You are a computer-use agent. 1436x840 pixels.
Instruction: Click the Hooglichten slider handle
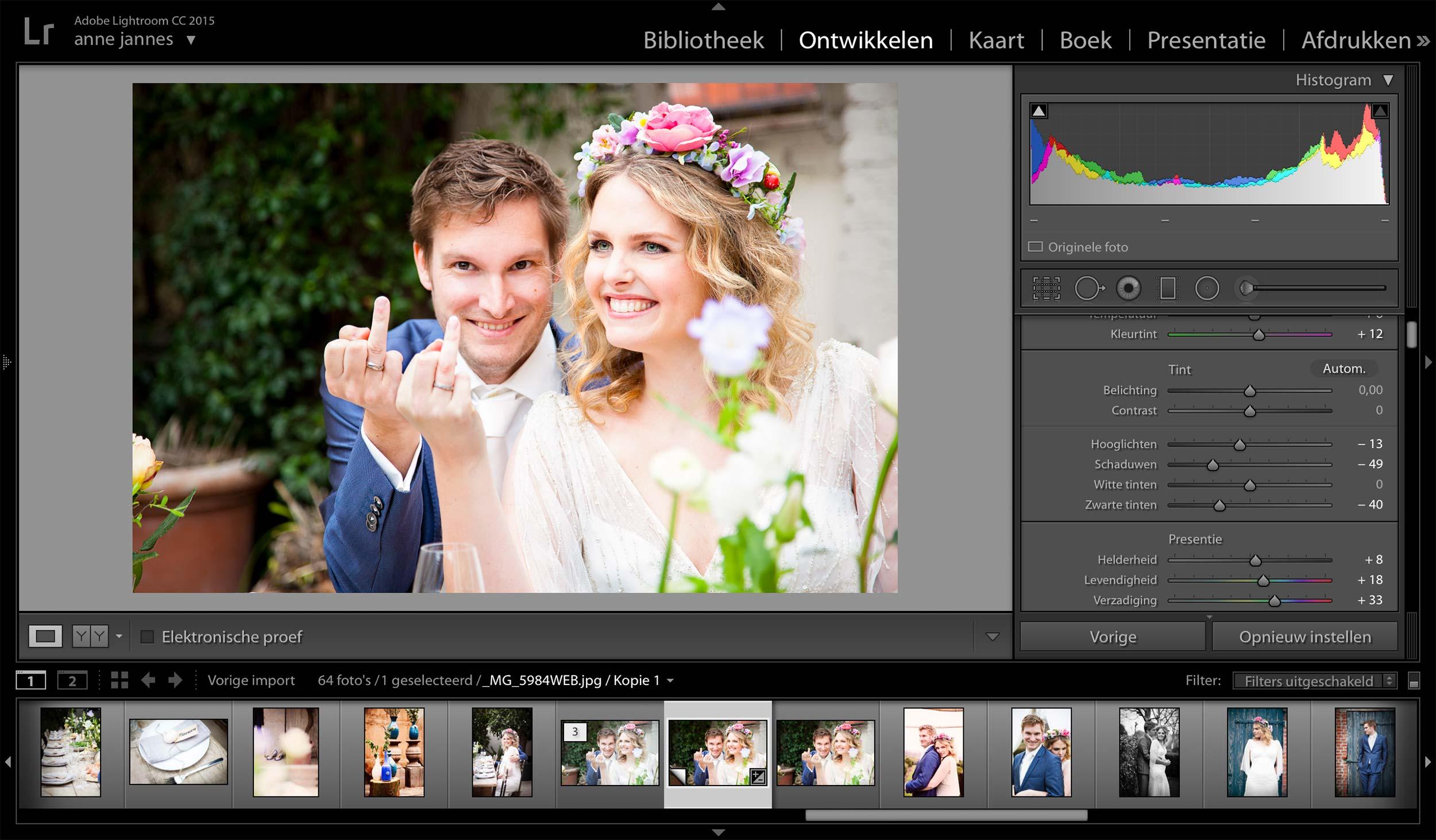point(1240,444)
